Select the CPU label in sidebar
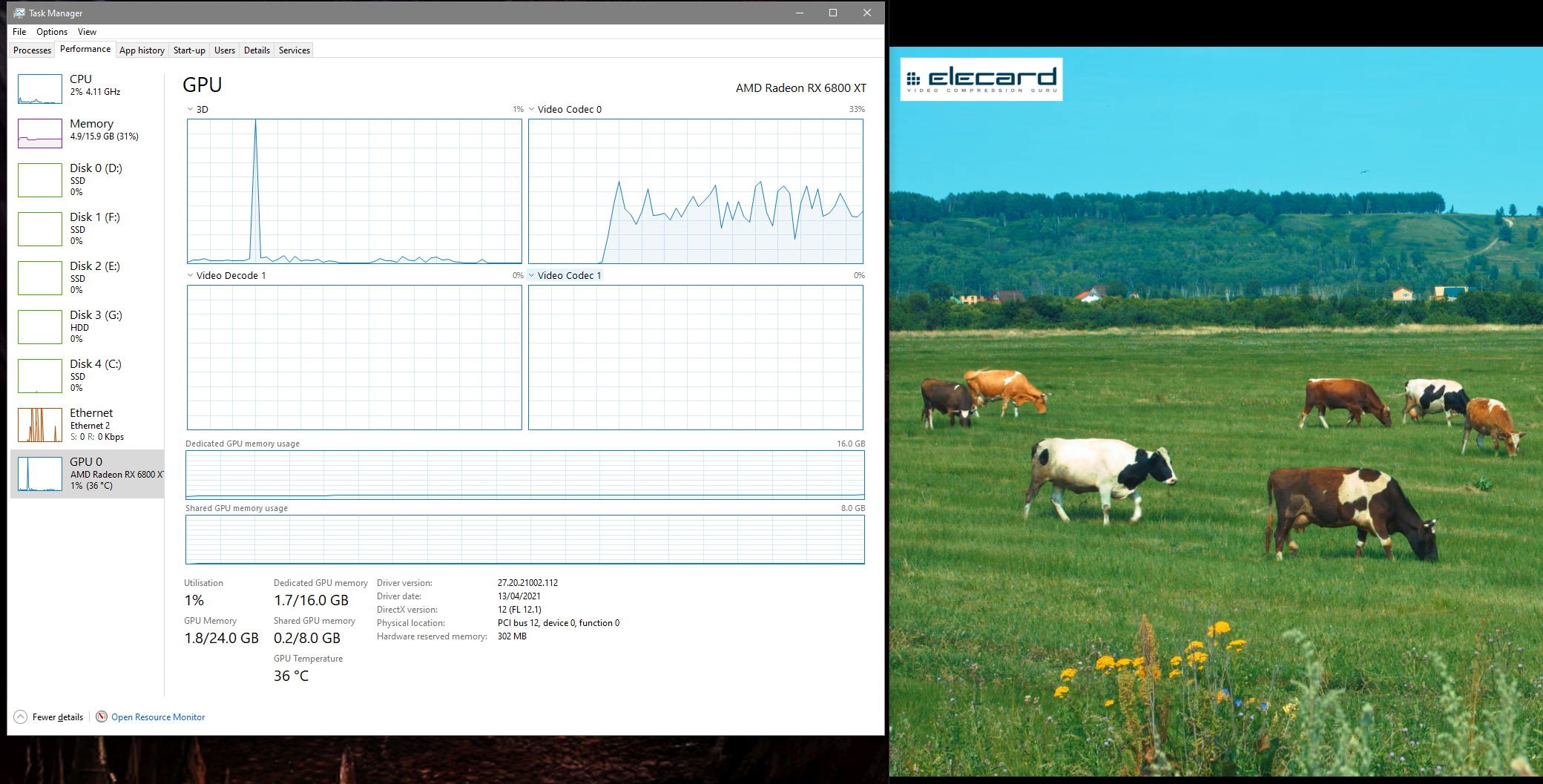This screenshot has width=1543, height=784. [x=81, y=79]
